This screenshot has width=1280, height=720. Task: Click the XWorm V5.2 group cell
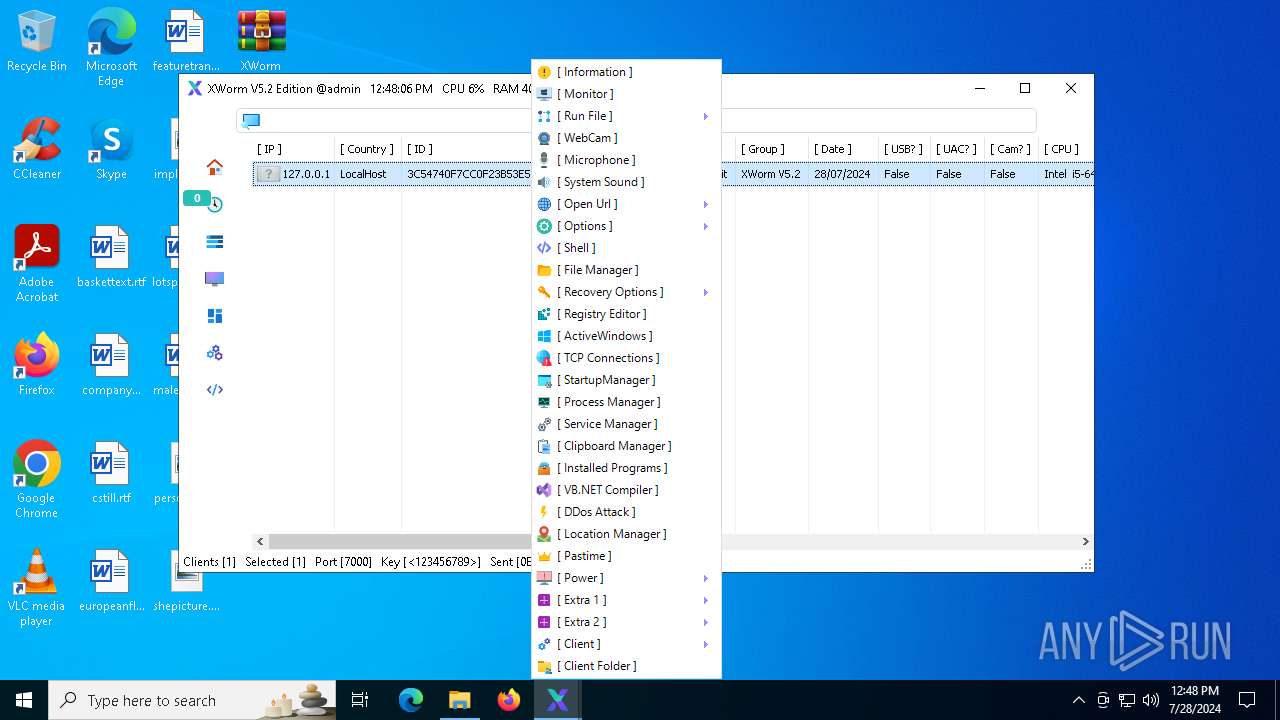[771, 174]
